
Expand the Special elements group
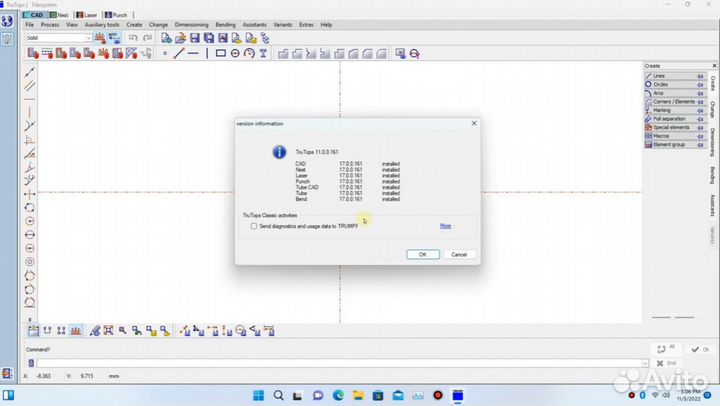[675, 127]
